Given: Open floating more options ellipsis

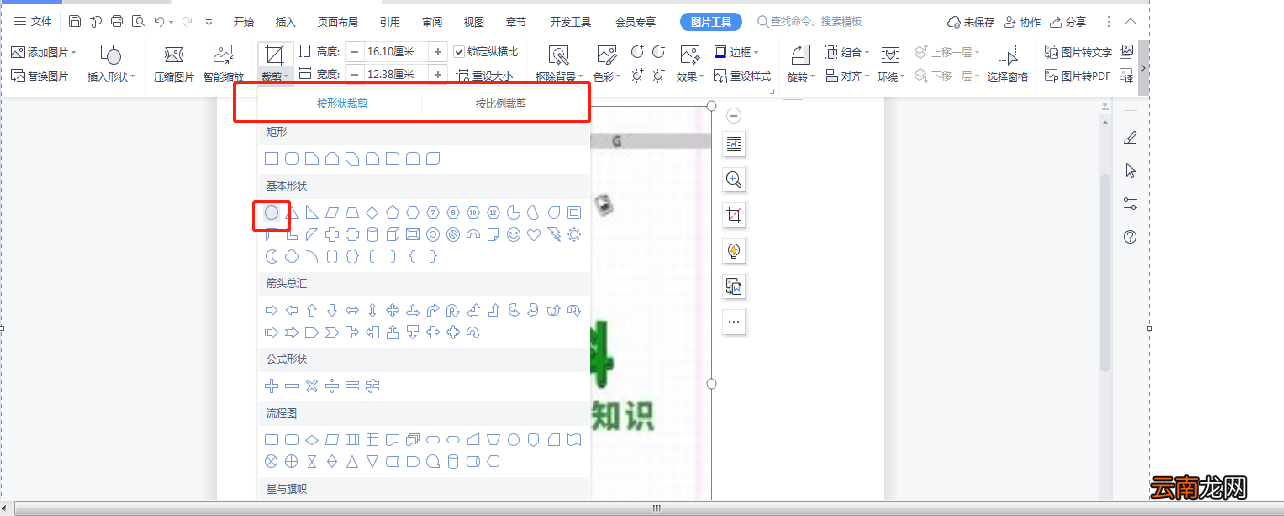Looking at the screenshot, I should (734, 322).
